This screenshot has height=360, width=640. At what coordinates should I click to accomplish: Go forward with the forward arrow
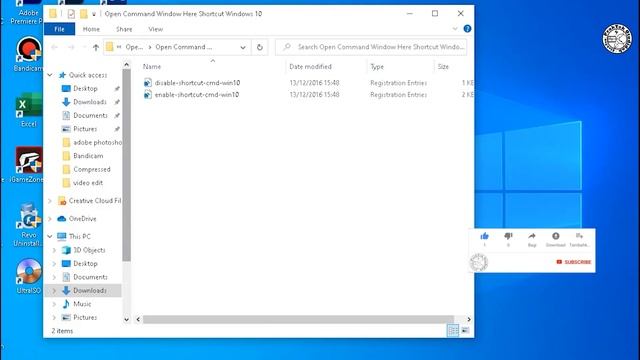[71, 47]
